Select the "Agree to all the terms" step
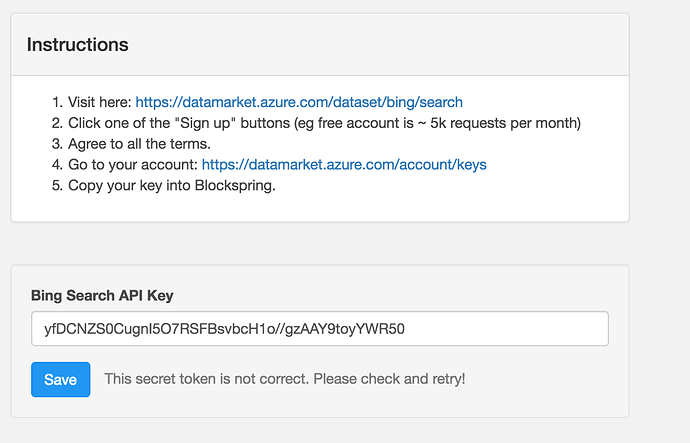690x443 pixels. coord(139,144)
